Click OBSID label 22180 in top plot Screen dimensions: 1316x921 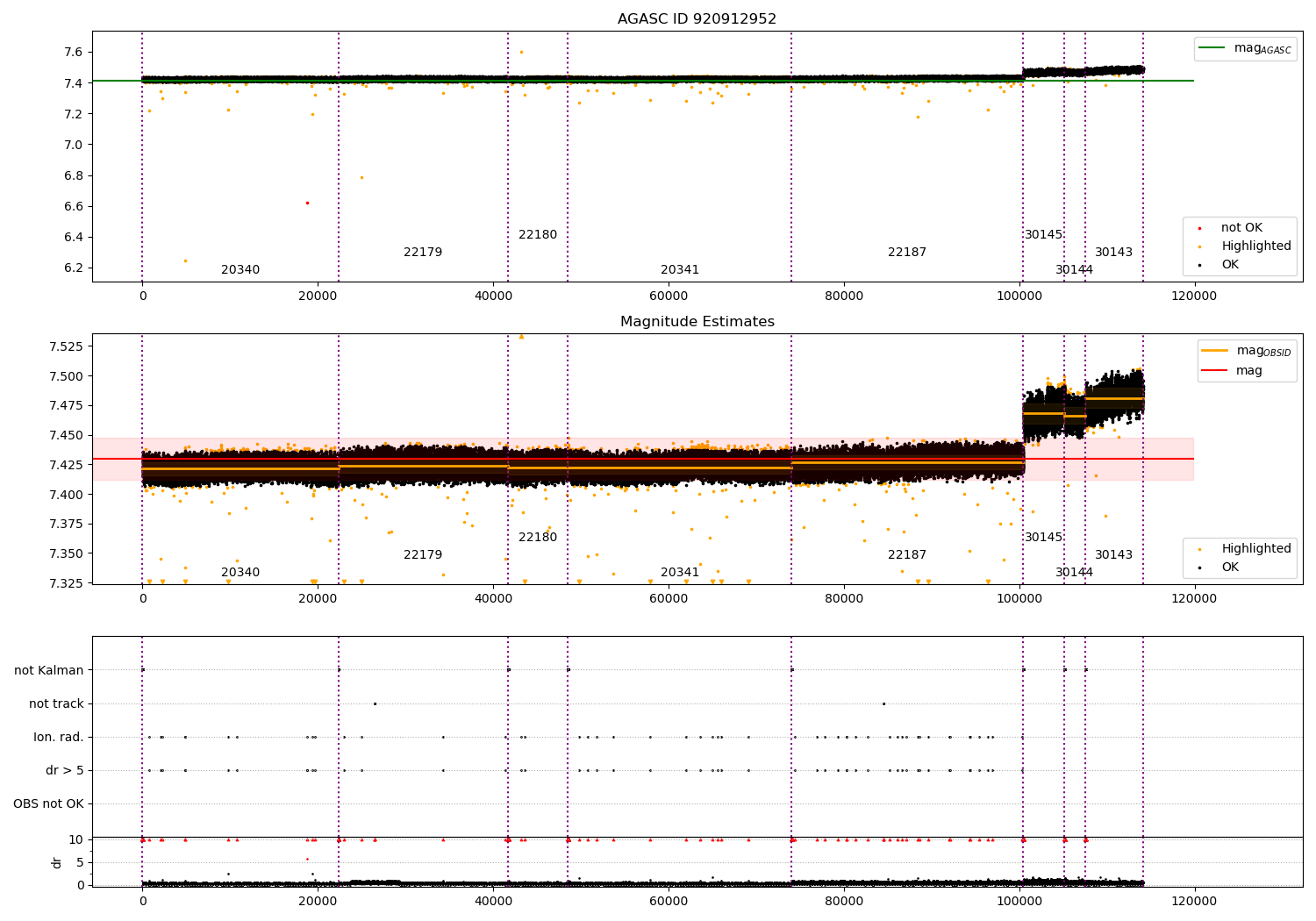pos(538,234)
